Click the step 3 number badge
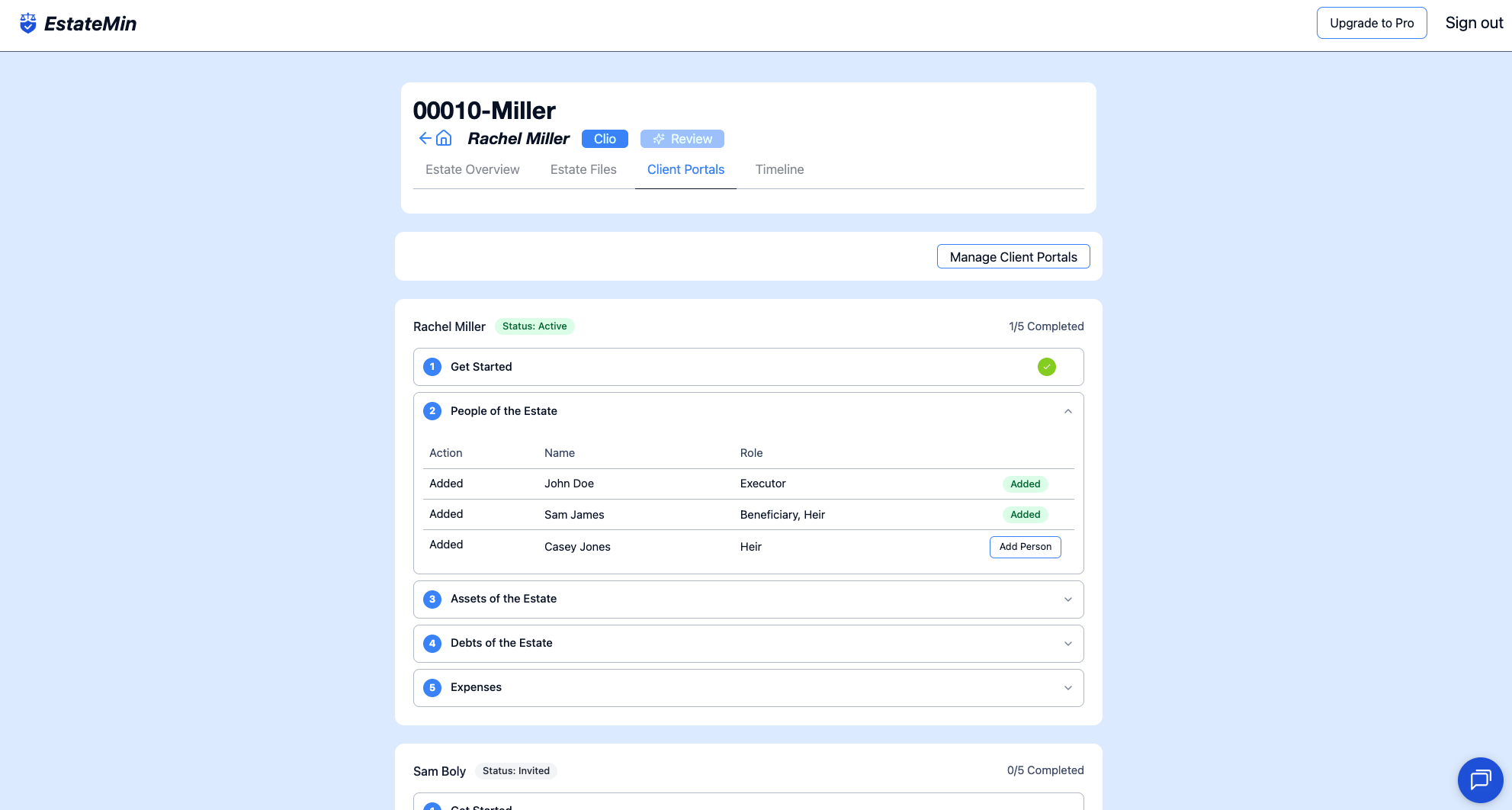The image size is (1512, 810). click(x=432, y=599)
